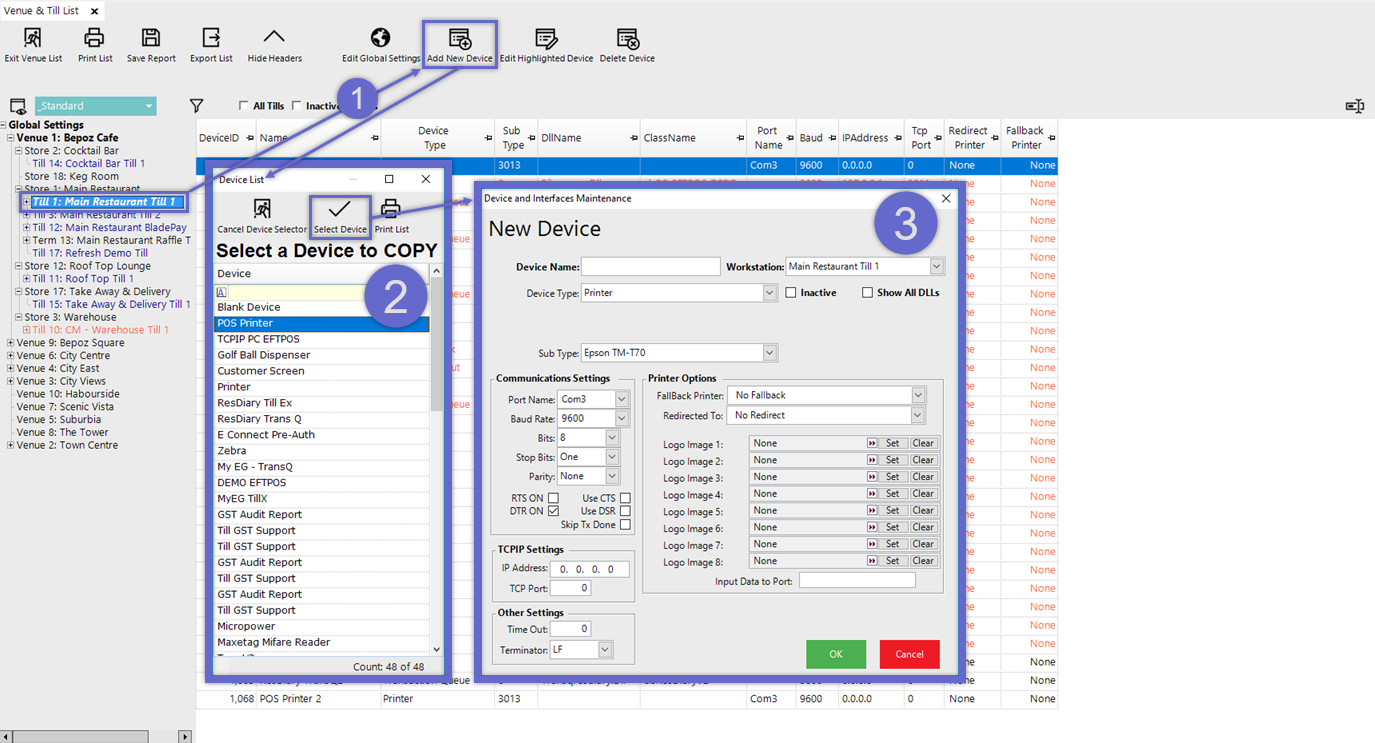Click the Print List toolbar icon
The height and width of the screenshot is (743, 1375).
(x=94, y=40)
